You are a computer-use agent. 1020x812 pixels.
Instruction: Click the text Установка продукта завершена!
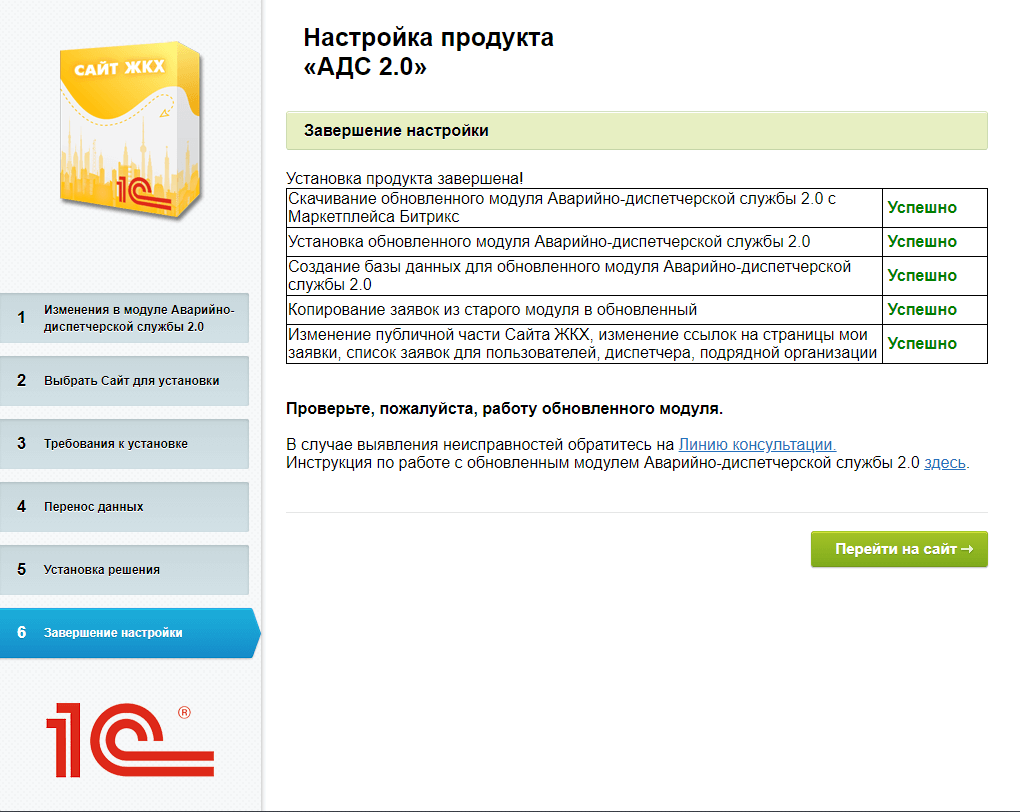[405, 178]
